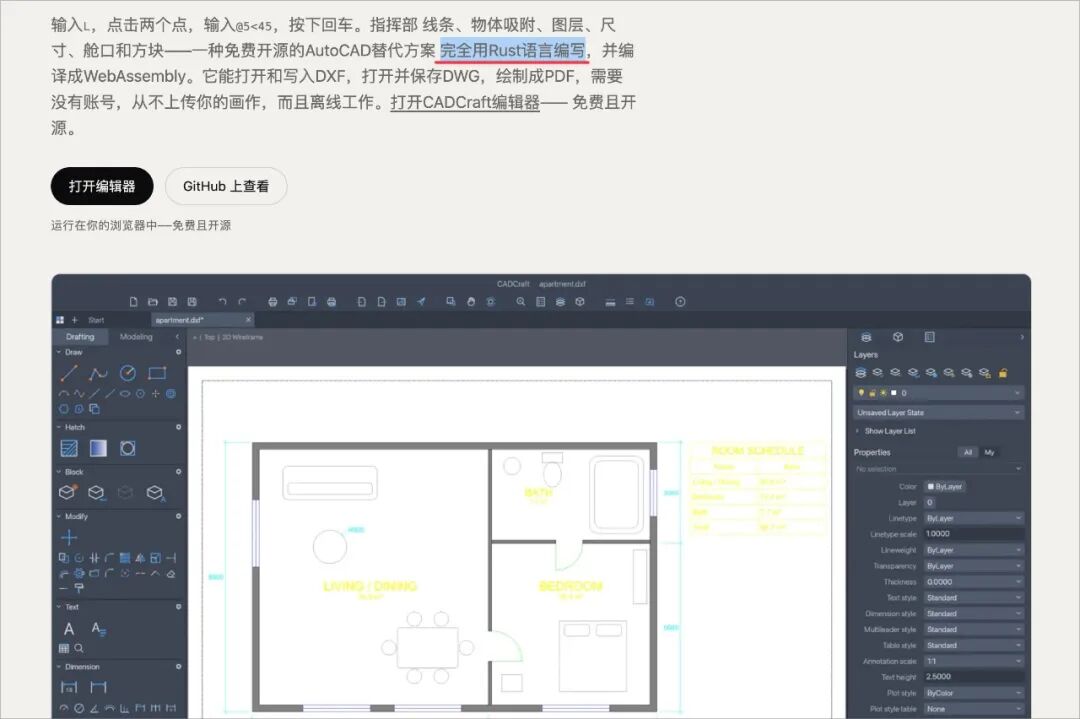Click the yellow unlock layer icon
Image resolution: width=1080 pixels, height=719 pixels.
coord(1004,373)
